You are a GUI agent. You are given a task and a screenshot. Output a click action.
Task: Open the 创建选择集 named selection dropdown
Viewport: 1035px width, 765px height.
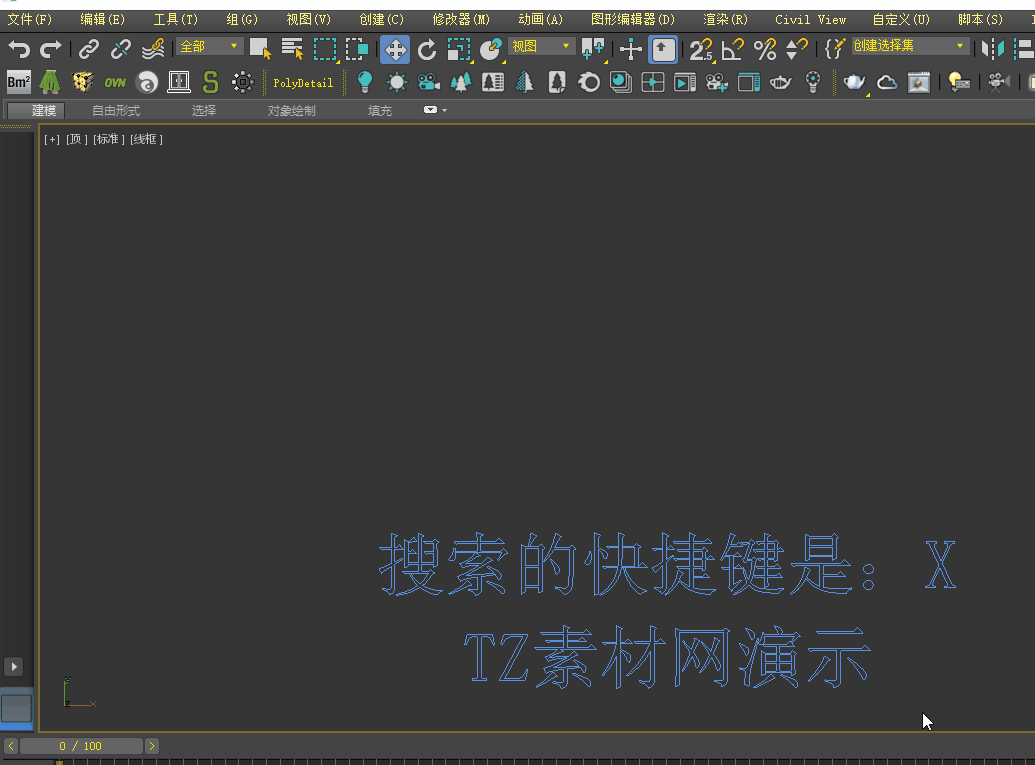point(910,46)
